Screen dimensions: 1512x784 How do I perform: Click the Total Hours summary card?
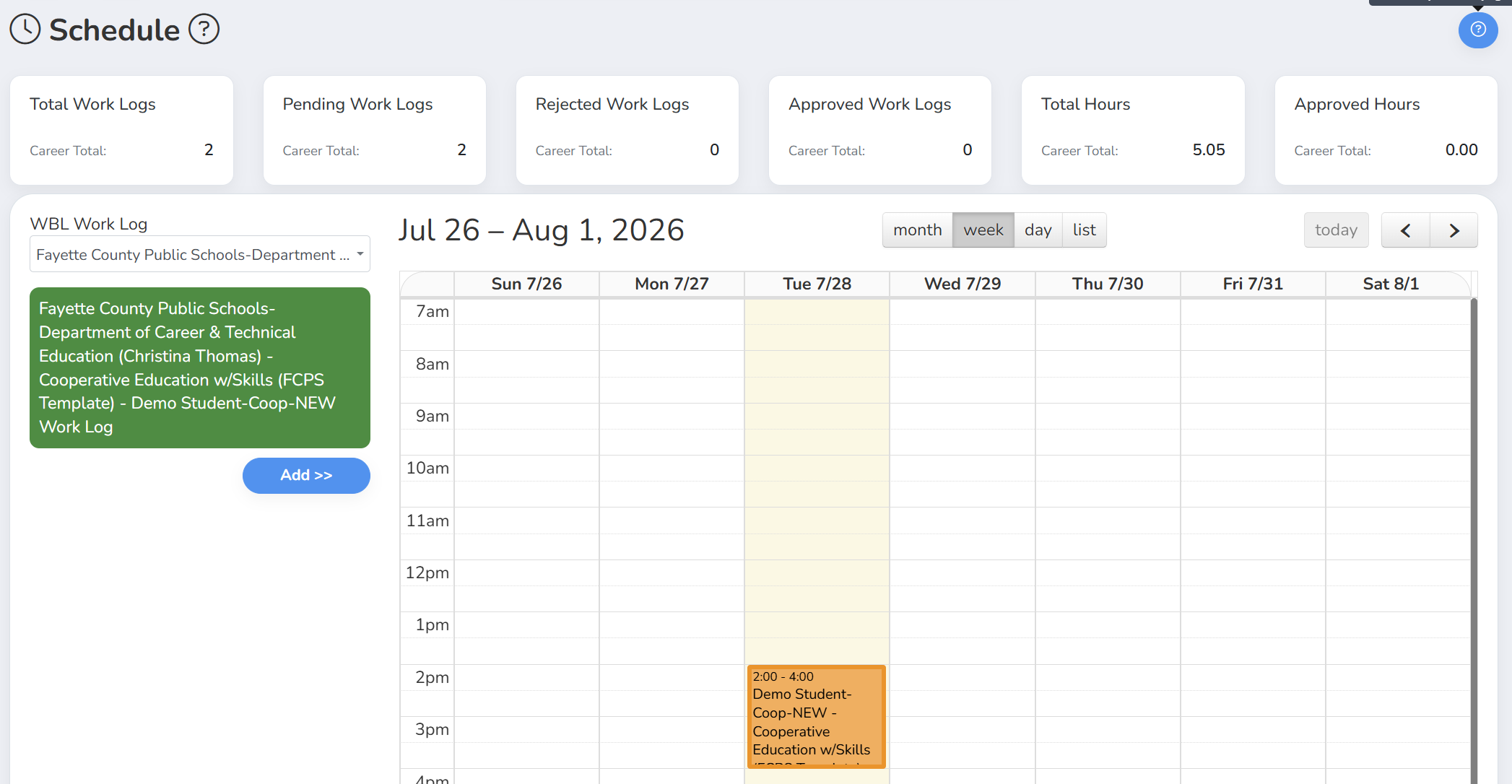[x=1133, y=130]
